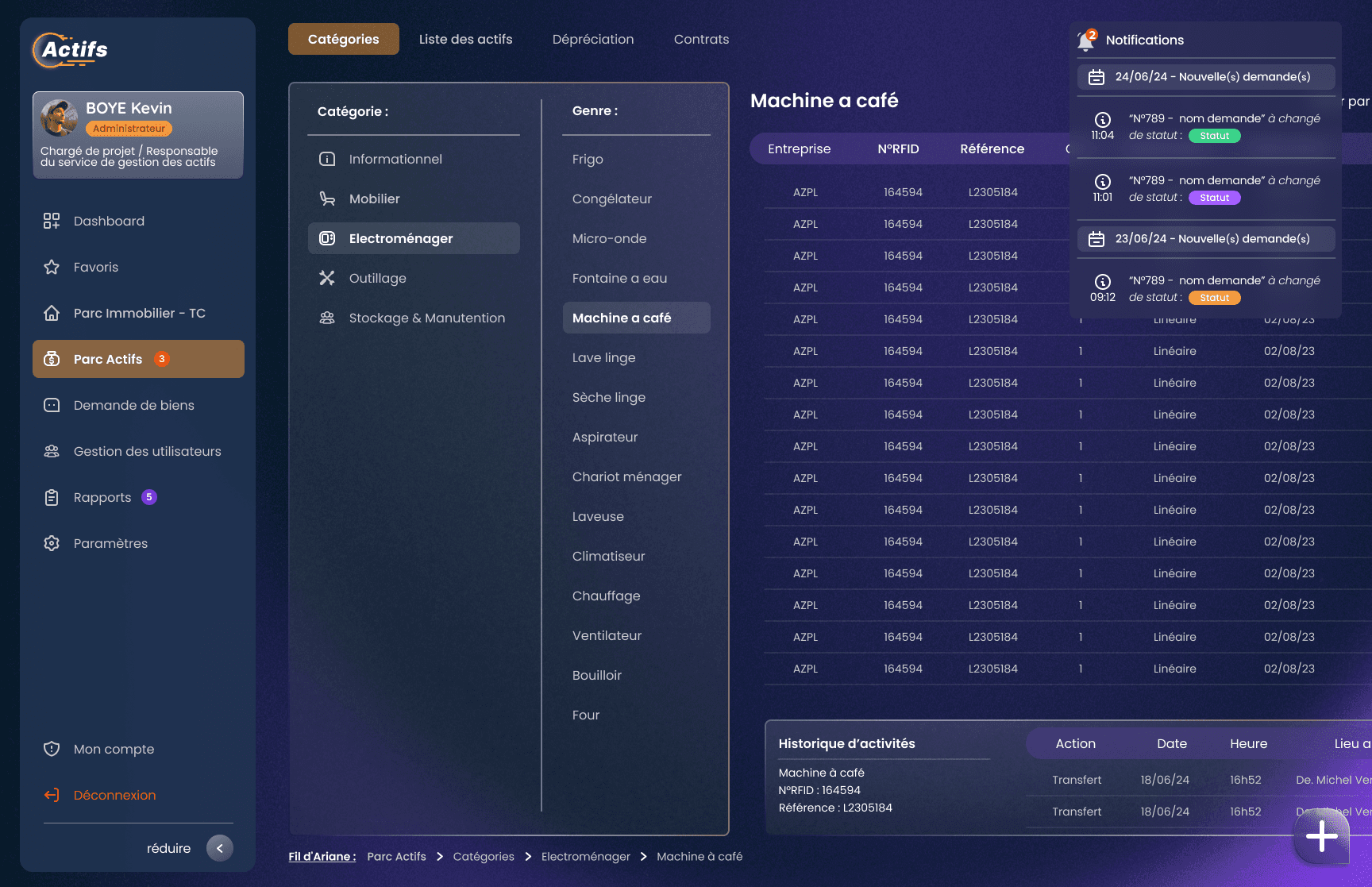1372x887 pixels.
Task: Open Parc Actifs in the breadcrumb trail
Action: tap(396, 856)
